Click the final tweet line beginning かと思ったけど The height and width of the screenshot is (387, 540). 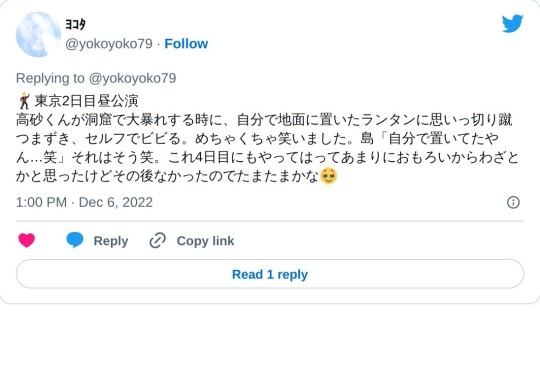[167, 176]
